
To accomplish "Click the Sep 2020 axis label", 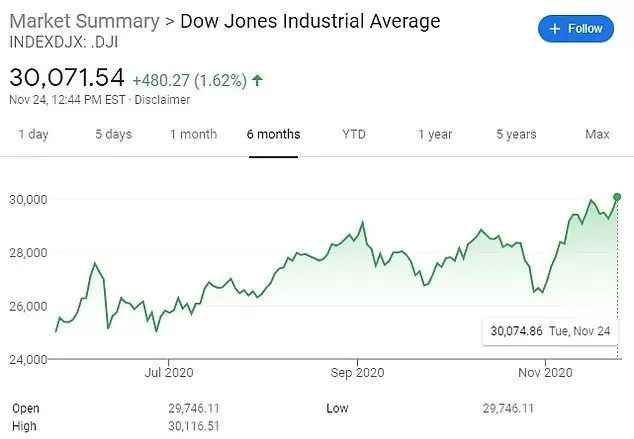I will pyautogui.click(x=357, y=372).
